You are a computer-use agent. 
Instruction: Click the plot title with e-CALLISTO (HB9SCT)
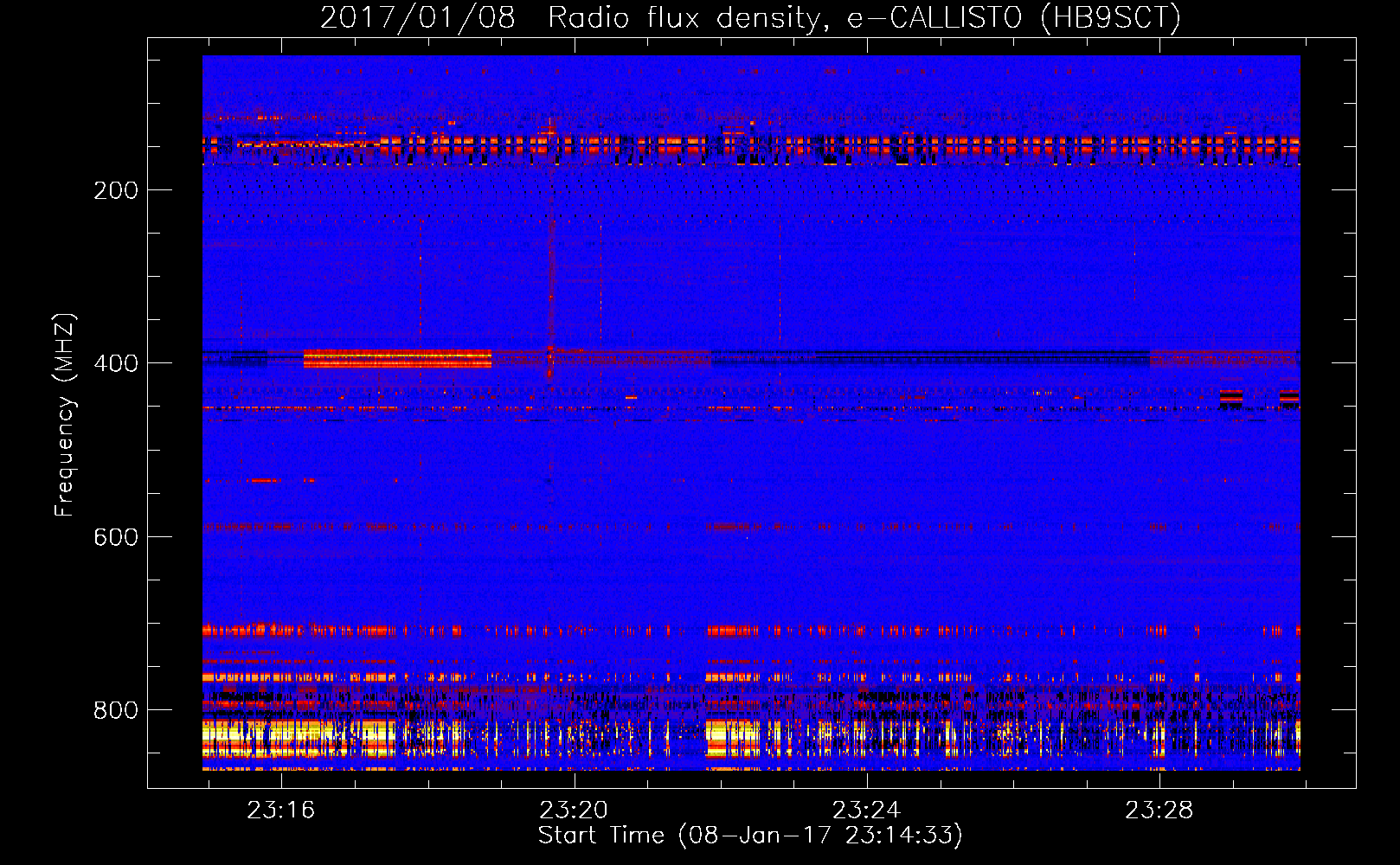tap(750, 17)
